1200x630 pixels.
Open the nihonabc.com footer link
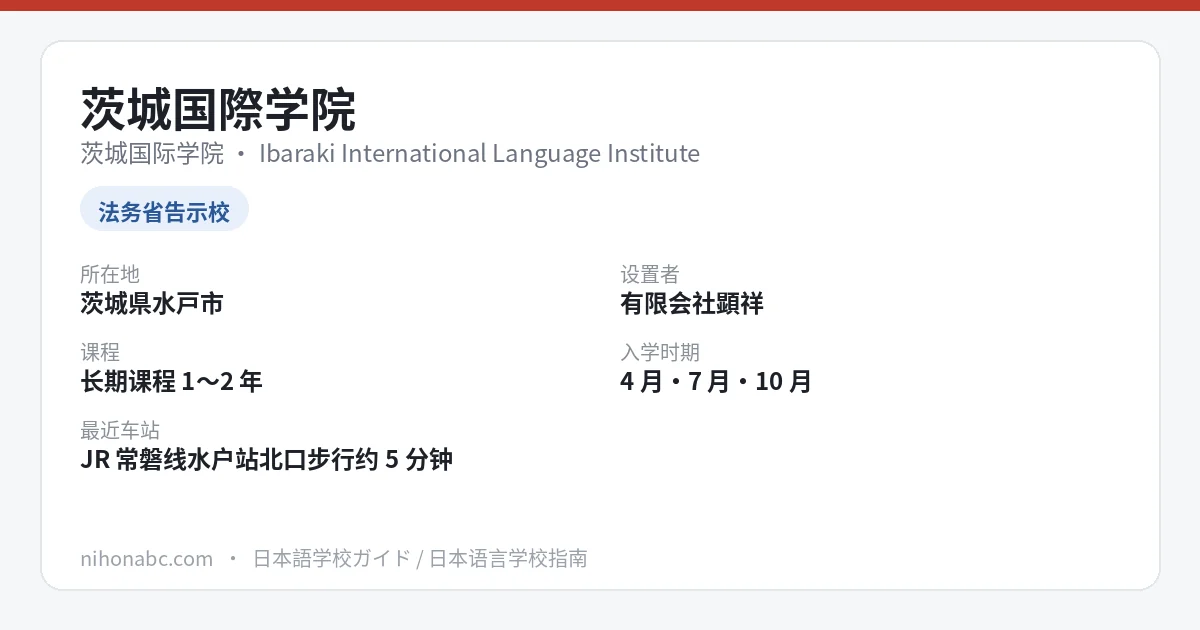coord(146,558)
